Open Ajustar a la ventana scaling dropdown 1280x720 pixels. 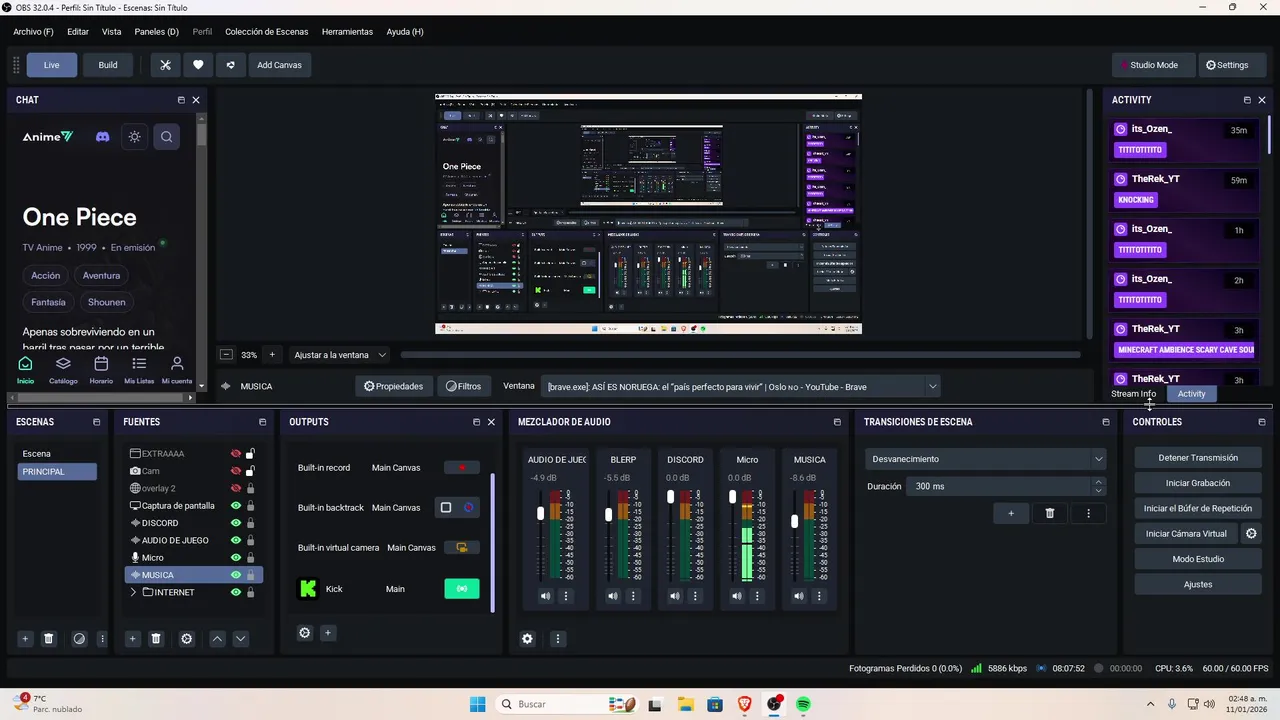[x=340, y=355]
